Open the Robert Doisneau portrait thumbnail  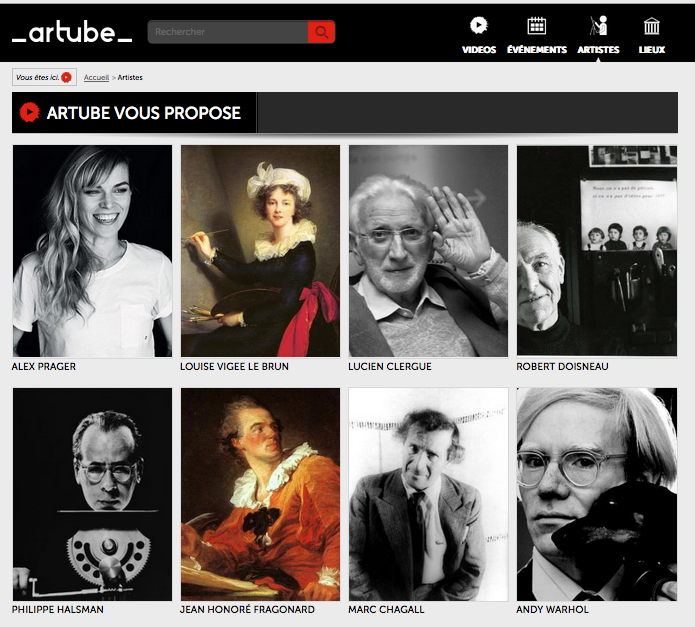(597, 251)
